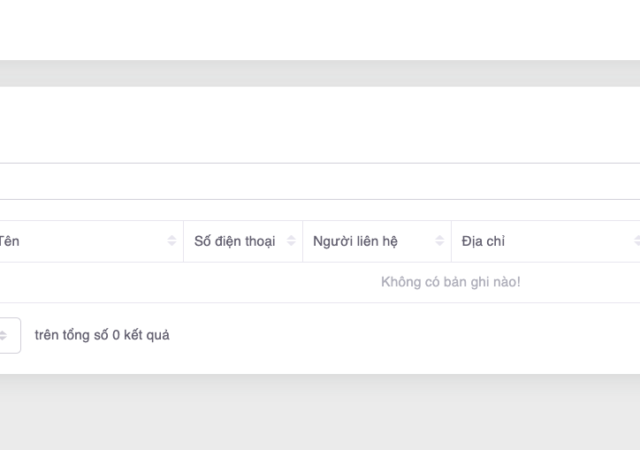Click blank card area above search field
640x450 pixels.
point(320,125)
